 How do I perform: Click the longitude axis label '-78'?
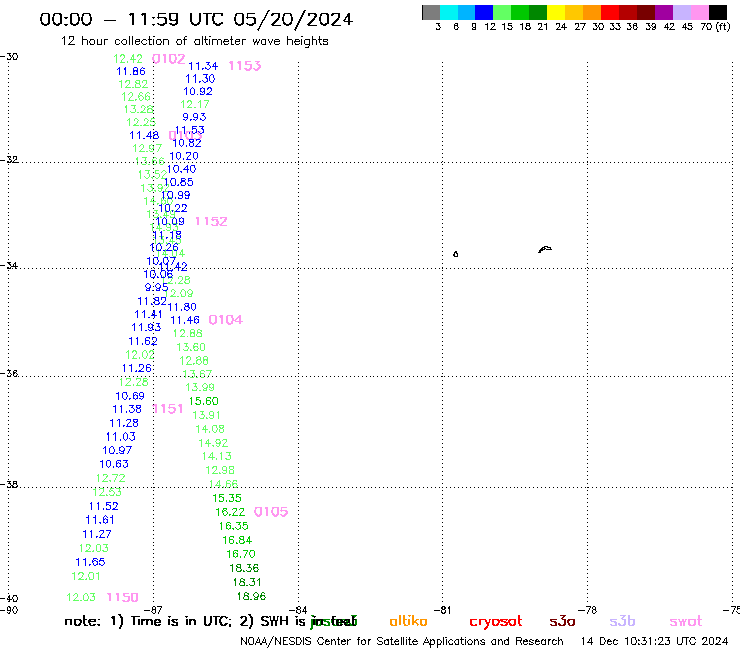pyautogui.click(x=588, y=610)
